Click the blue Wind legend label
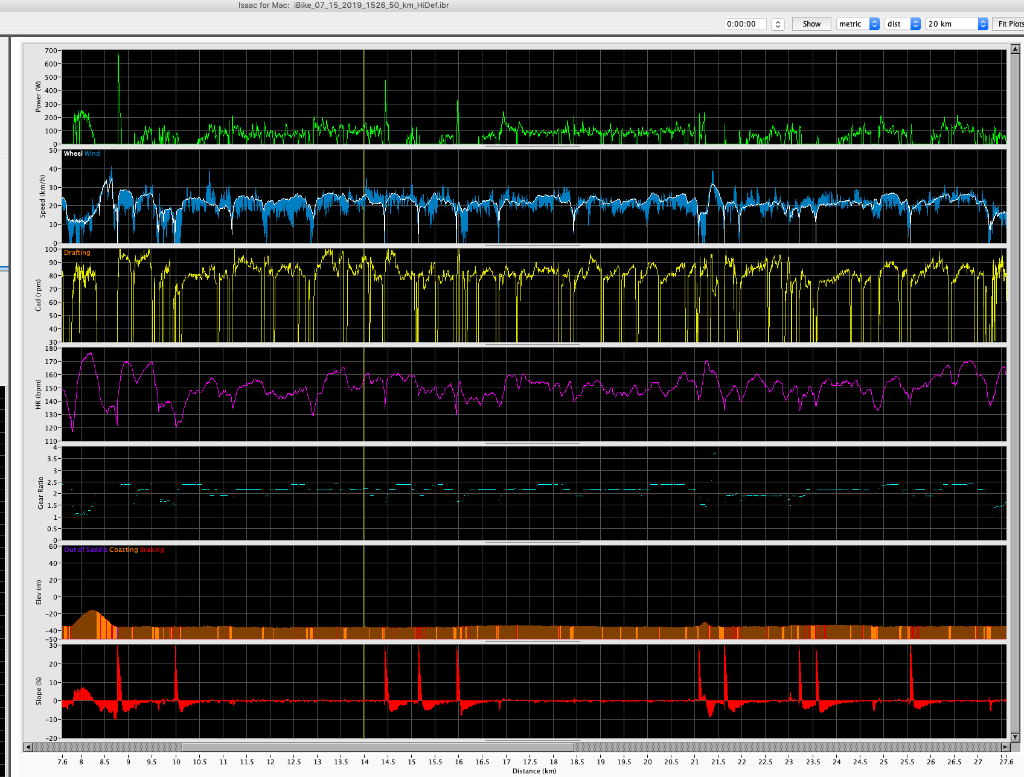The height and width of the screenshot is (777, 1024). point(92,154)
